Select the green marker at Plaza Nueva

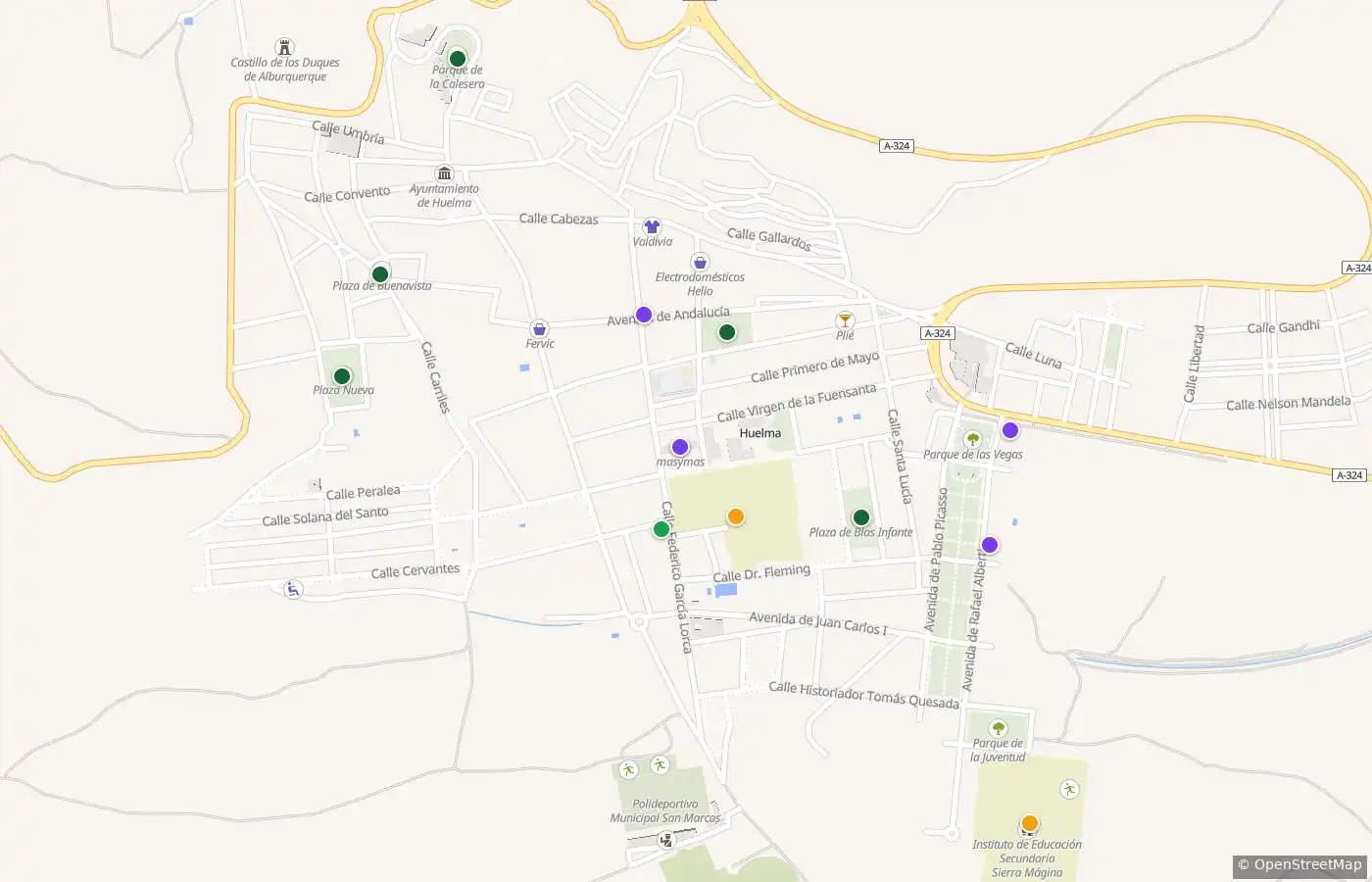(342, 376)
